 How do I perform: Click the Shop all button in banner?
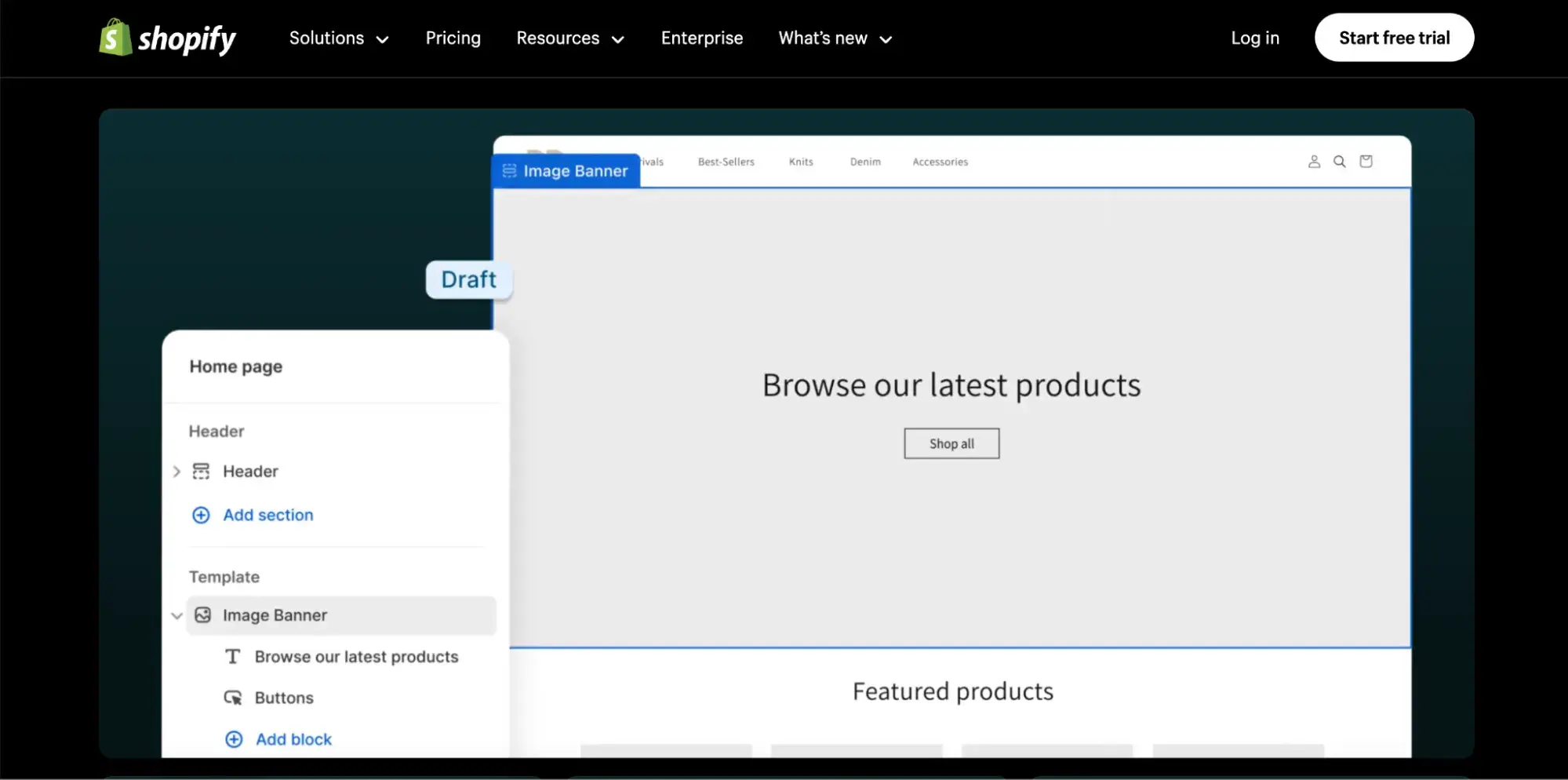(951, 443)
